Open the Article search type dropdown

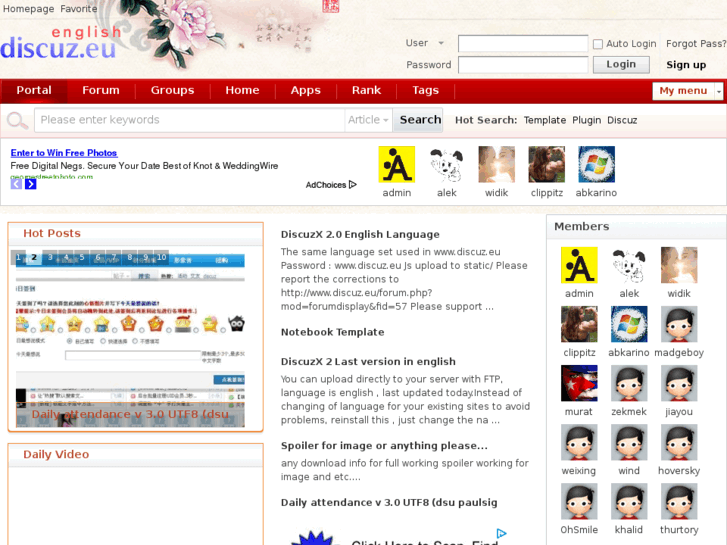(369, 120)
